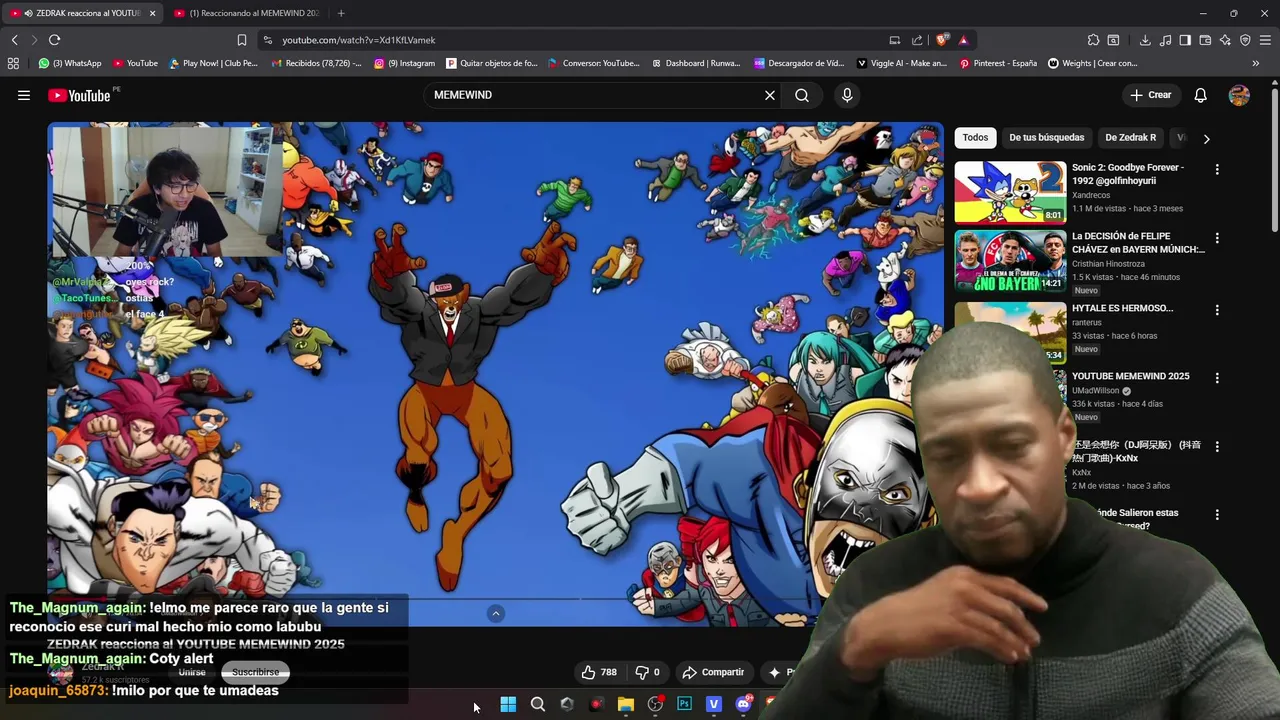Open the Brave VPN shield icon
Image resolution: width=1280 pixels, height=720 pixels.
(1245, 40)
